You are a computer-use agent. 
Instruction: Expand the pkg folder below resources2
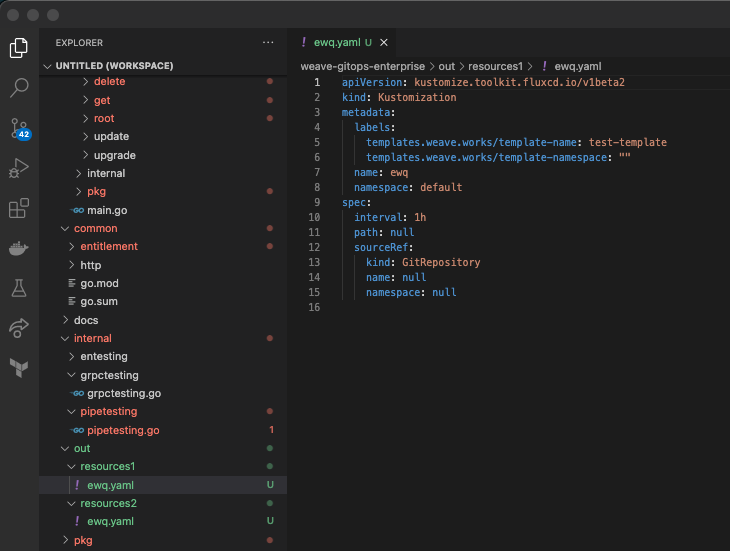pyautogui.click(x=163, y=540)
